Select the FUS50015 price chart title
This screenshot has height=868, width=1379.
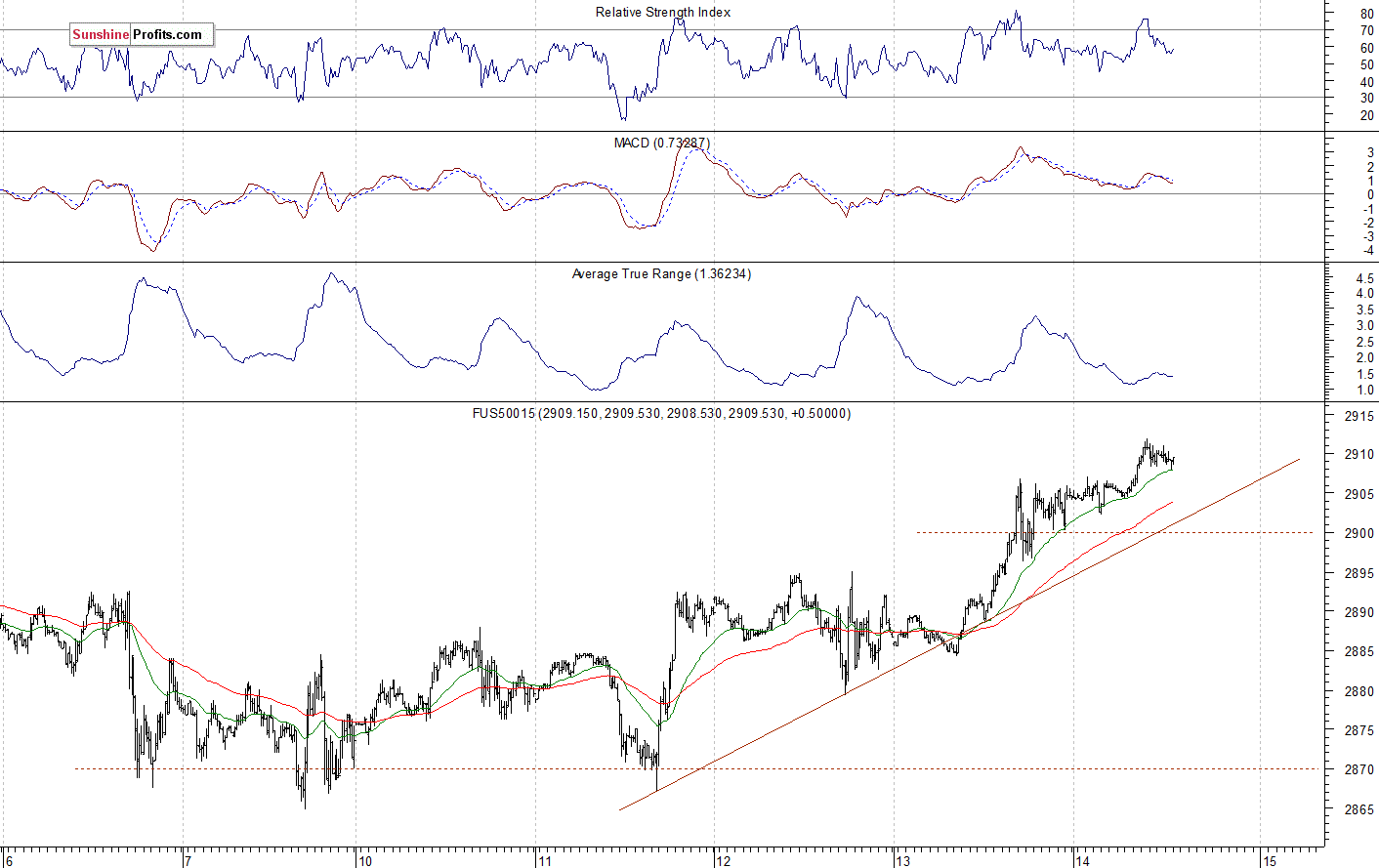(x=661, y=414)
